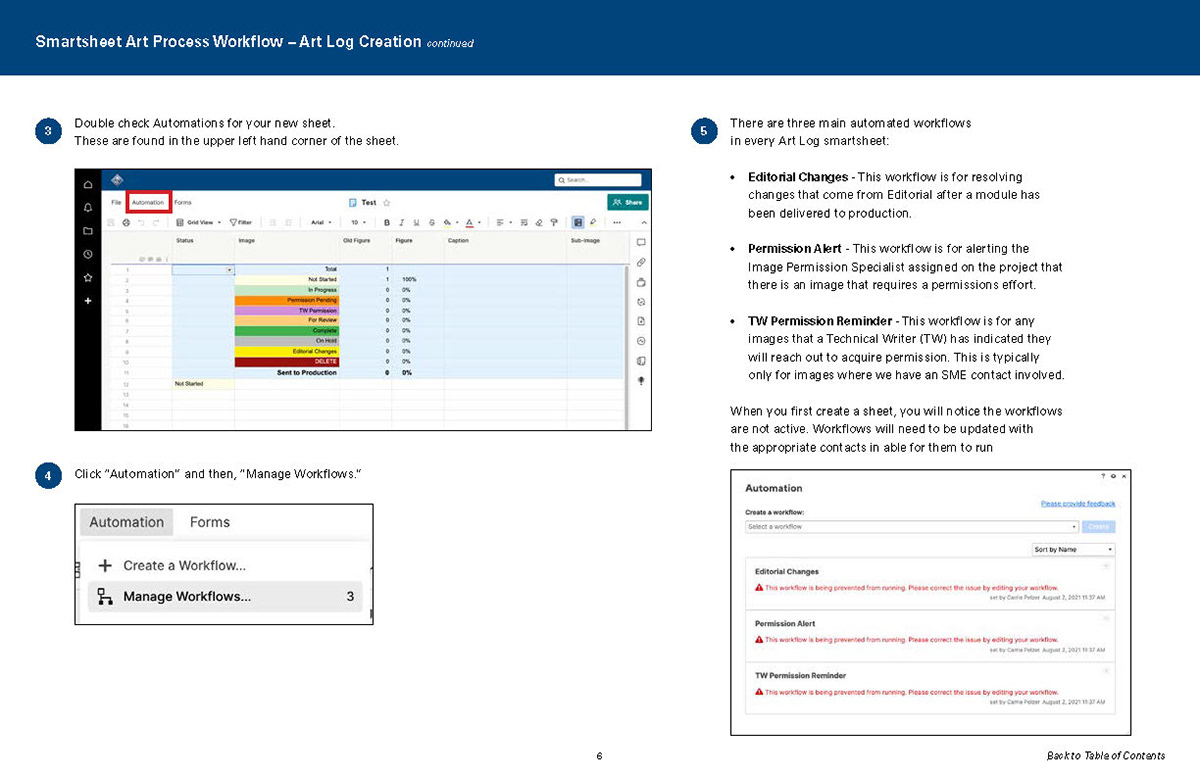The image size is (1200, 776).
Task: Toggle Strikethrough formatting in sheet toolbar
Action: coord(432,222)
